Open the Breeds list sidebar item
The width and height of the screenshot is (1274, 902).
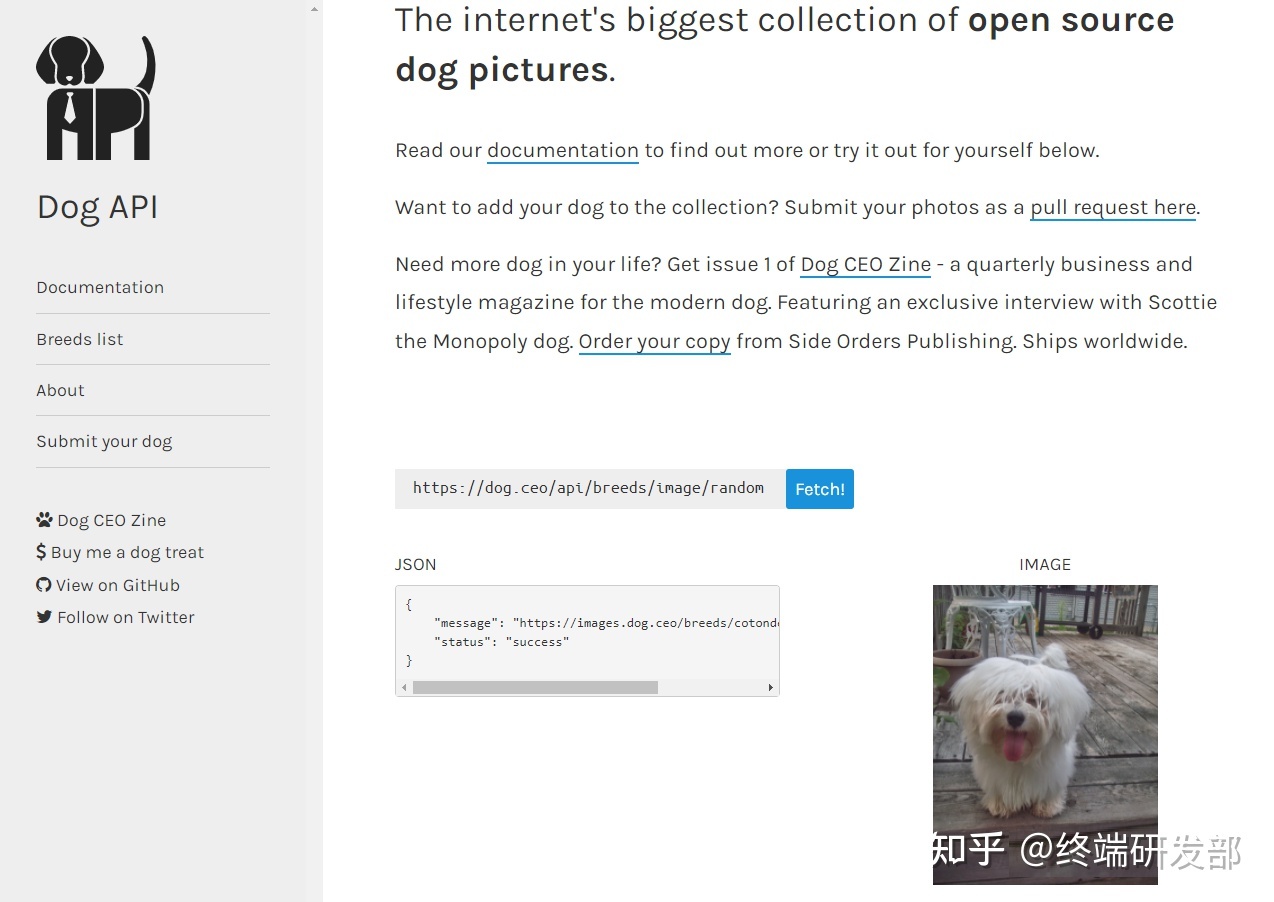pos(80,339)
